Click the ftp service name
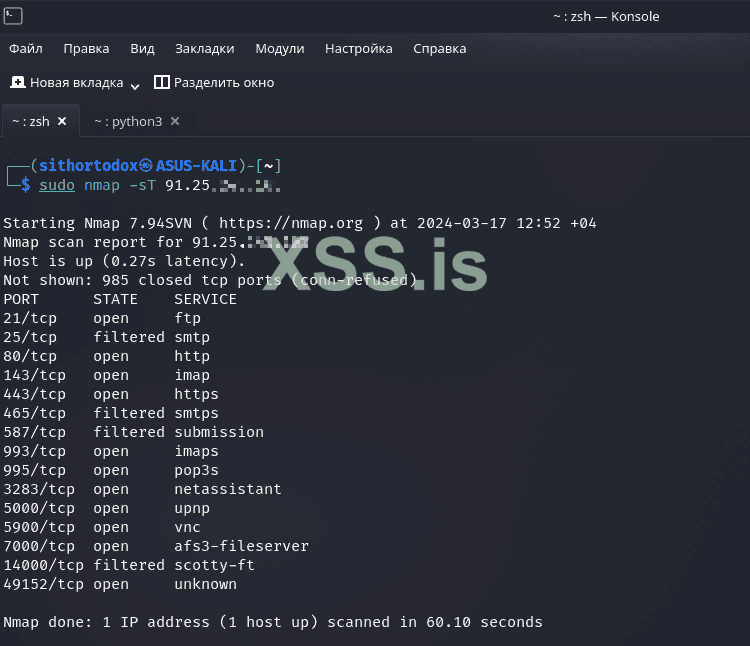This screenshot has width=750, height=646. [188, 318]
